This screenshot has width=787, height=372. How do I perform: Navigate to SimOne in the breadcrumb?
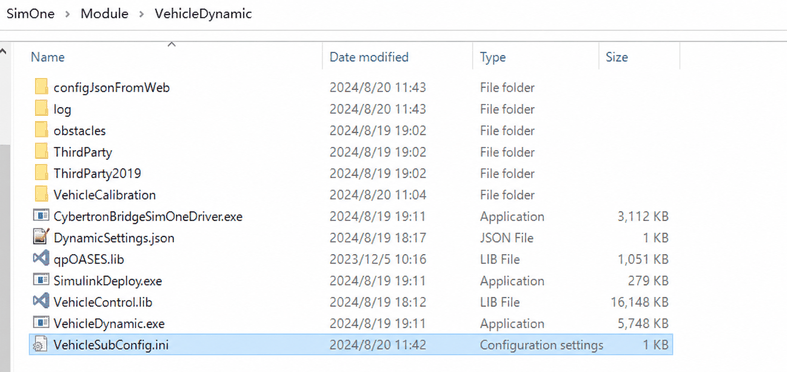pyautogui.click(x=30, y=14)
